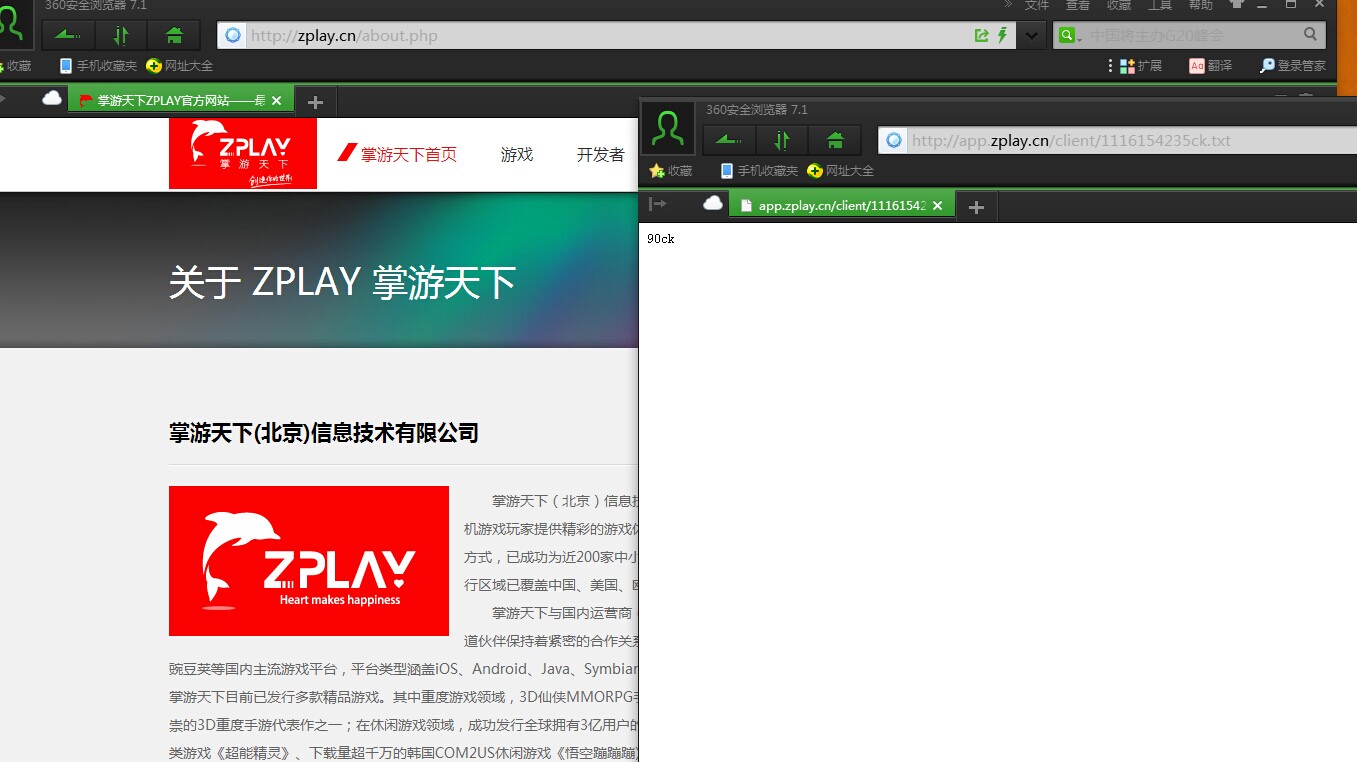The width and height of the screenshot is (1357, 762).
Task: Click home icon in the app.zplay.cn window
Action: (x=835, y=140)
